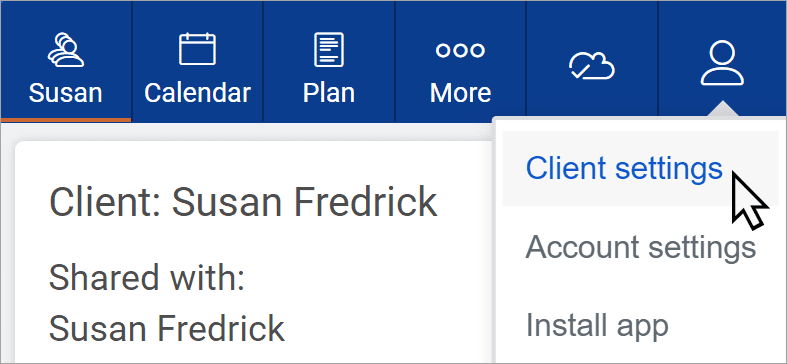Switch to the Susan tab label
The image size is (787, 364).
(65, 93)
